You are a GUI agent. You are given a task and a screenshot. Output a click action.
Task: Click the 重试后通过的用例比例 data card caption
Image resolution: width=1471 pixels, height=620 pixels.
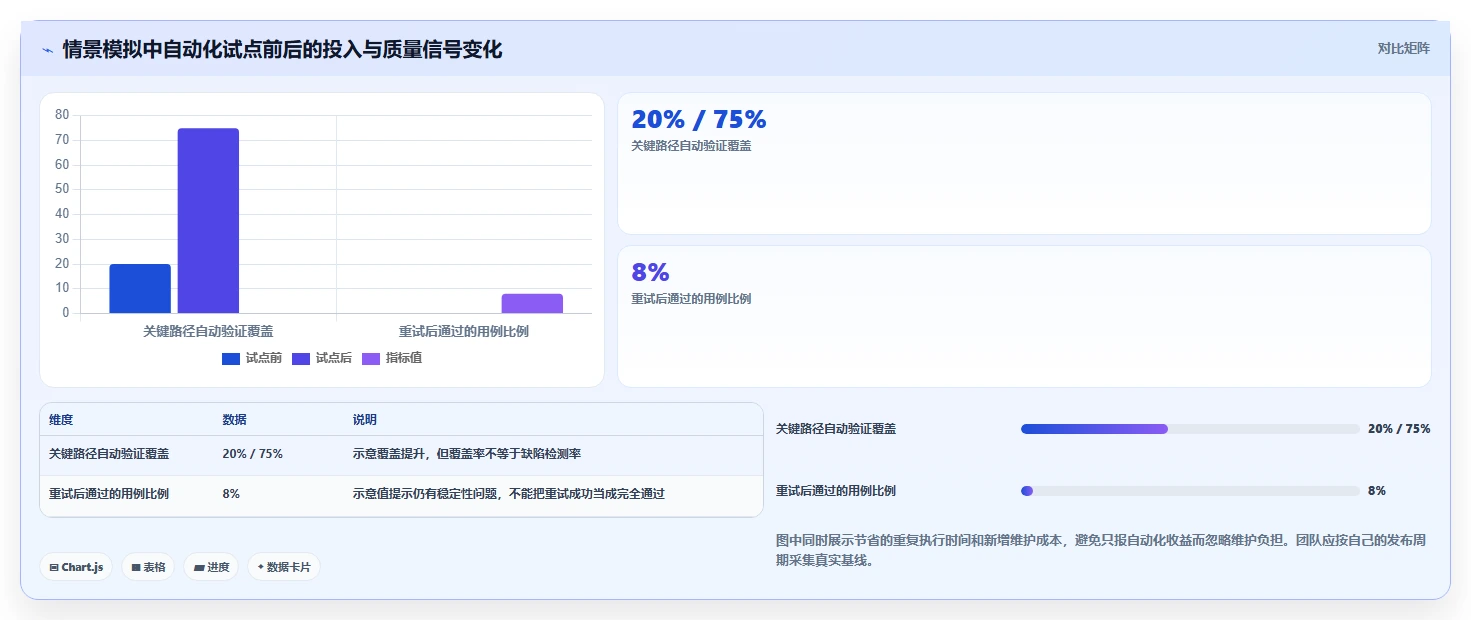[691, 299]
